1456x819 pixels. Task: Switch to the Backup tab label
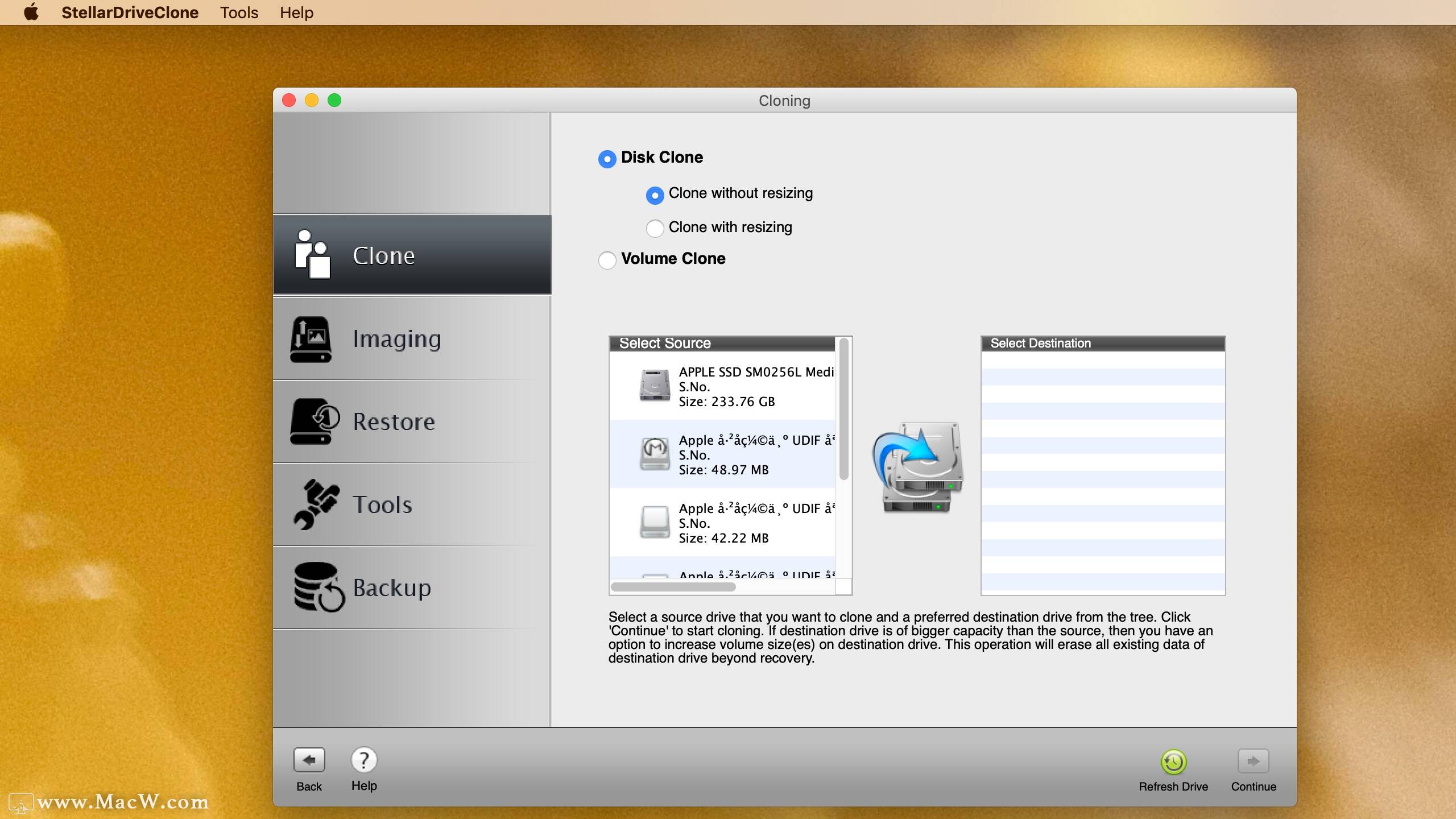tap(392, 588)
